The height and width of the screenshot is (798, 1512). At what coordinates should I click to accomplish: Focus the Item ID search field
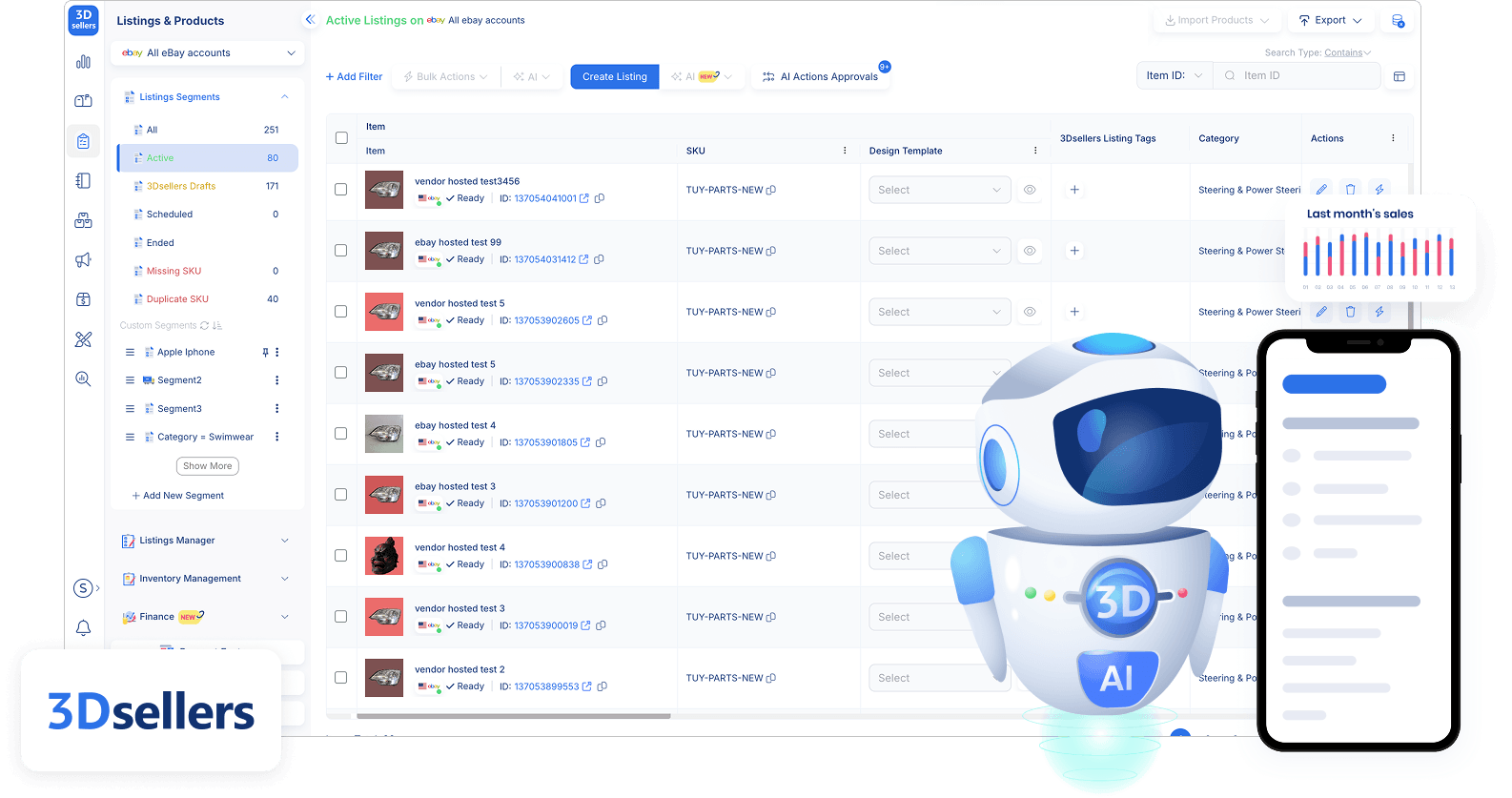(x=1297, y=75)
